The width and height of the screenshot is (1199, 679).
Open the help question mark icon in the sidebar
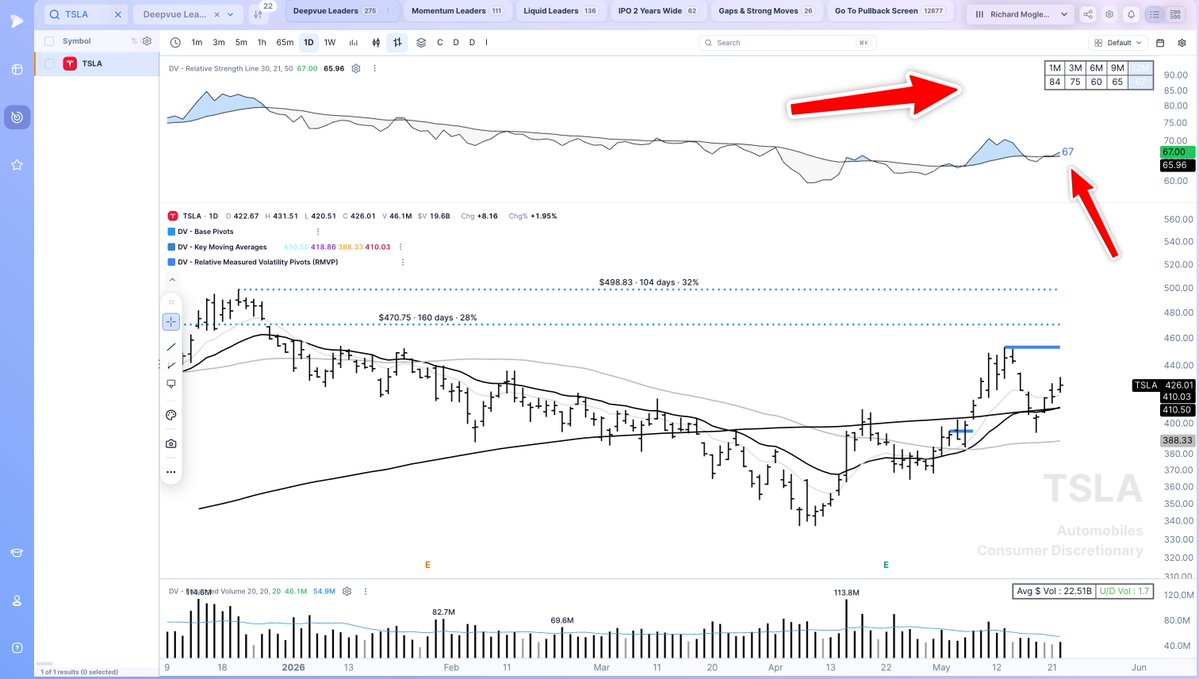17,648
